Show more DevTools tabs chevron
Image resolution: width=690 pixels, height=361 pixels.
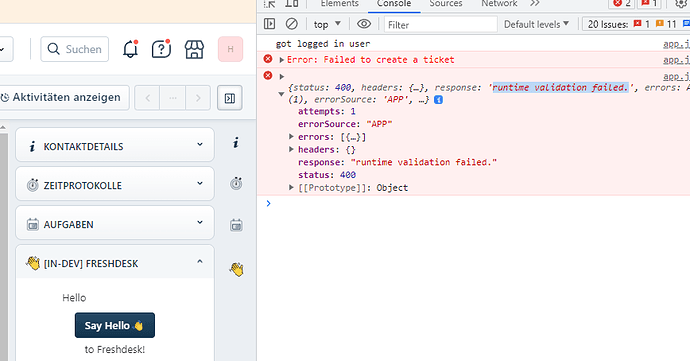point(535,4)
